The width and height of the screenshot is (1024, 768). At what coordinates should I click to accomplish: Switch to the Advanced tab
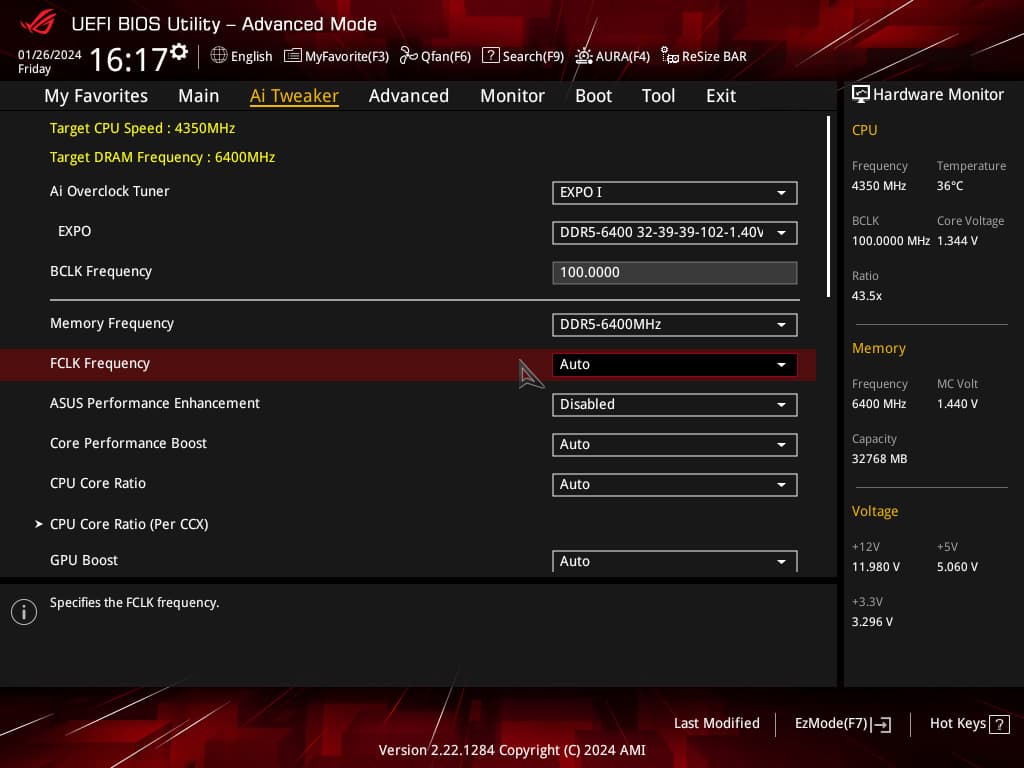click(409, 95)
